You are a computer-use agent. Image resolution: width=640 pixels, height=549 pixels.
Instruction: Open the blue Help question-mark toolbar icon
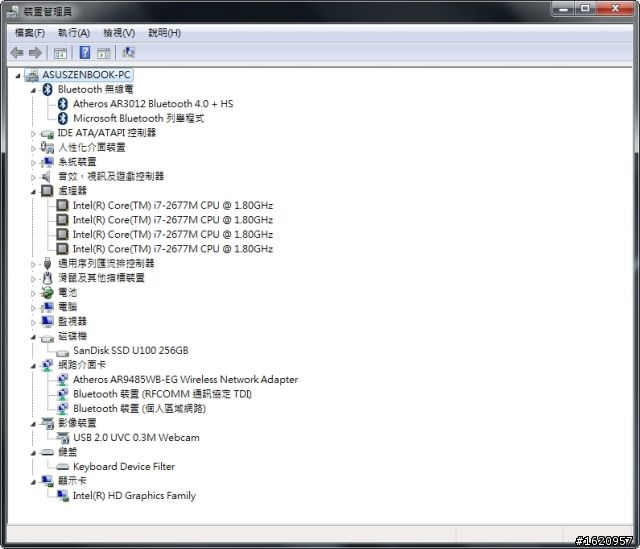[x=85, y=53]
